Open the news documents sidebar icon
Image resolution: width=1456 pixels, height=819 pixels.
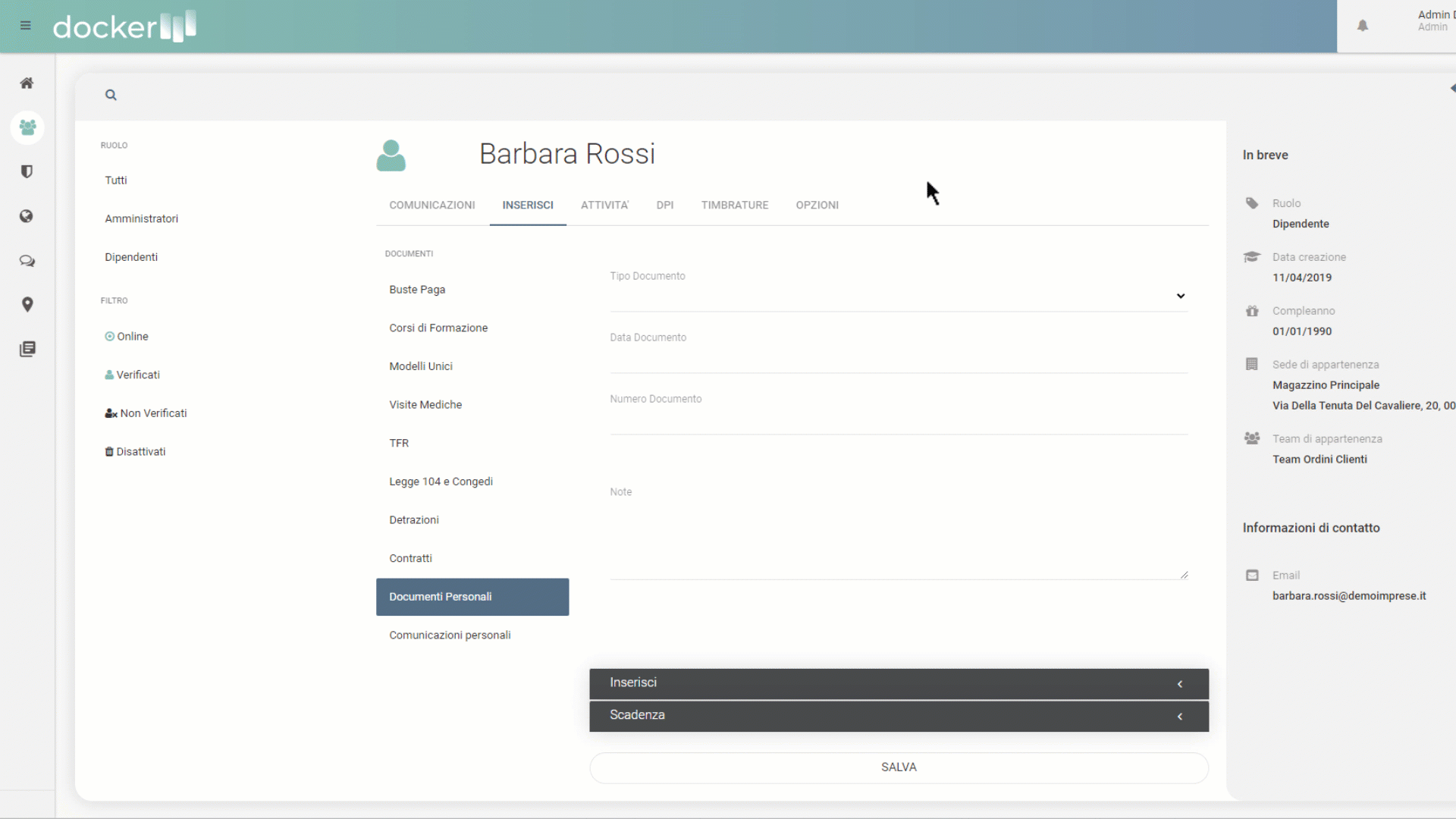[27, 350]
